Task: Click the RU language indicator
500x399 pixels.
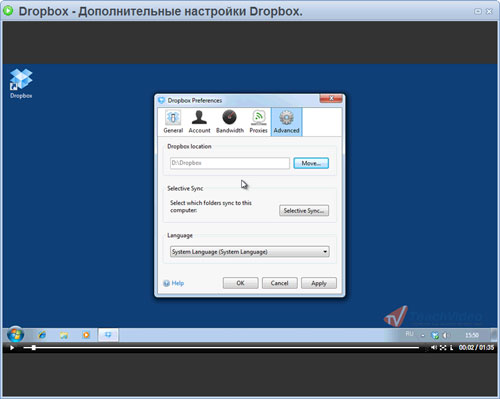Action: (409, 334)
